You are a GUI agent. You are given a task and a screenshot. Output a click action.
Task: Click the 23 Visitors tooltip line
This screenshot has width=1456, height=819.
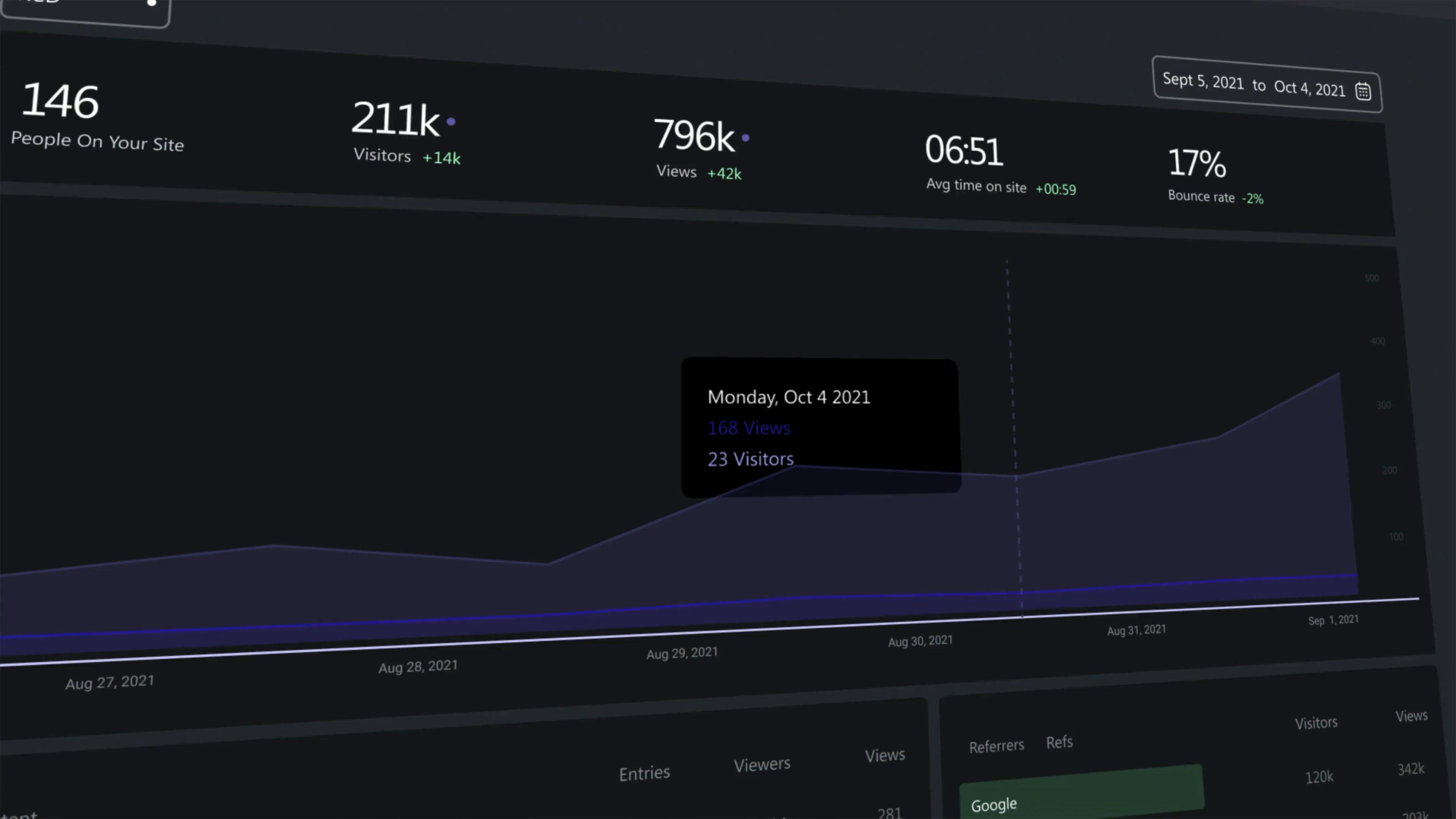click(x=750, y=458)
